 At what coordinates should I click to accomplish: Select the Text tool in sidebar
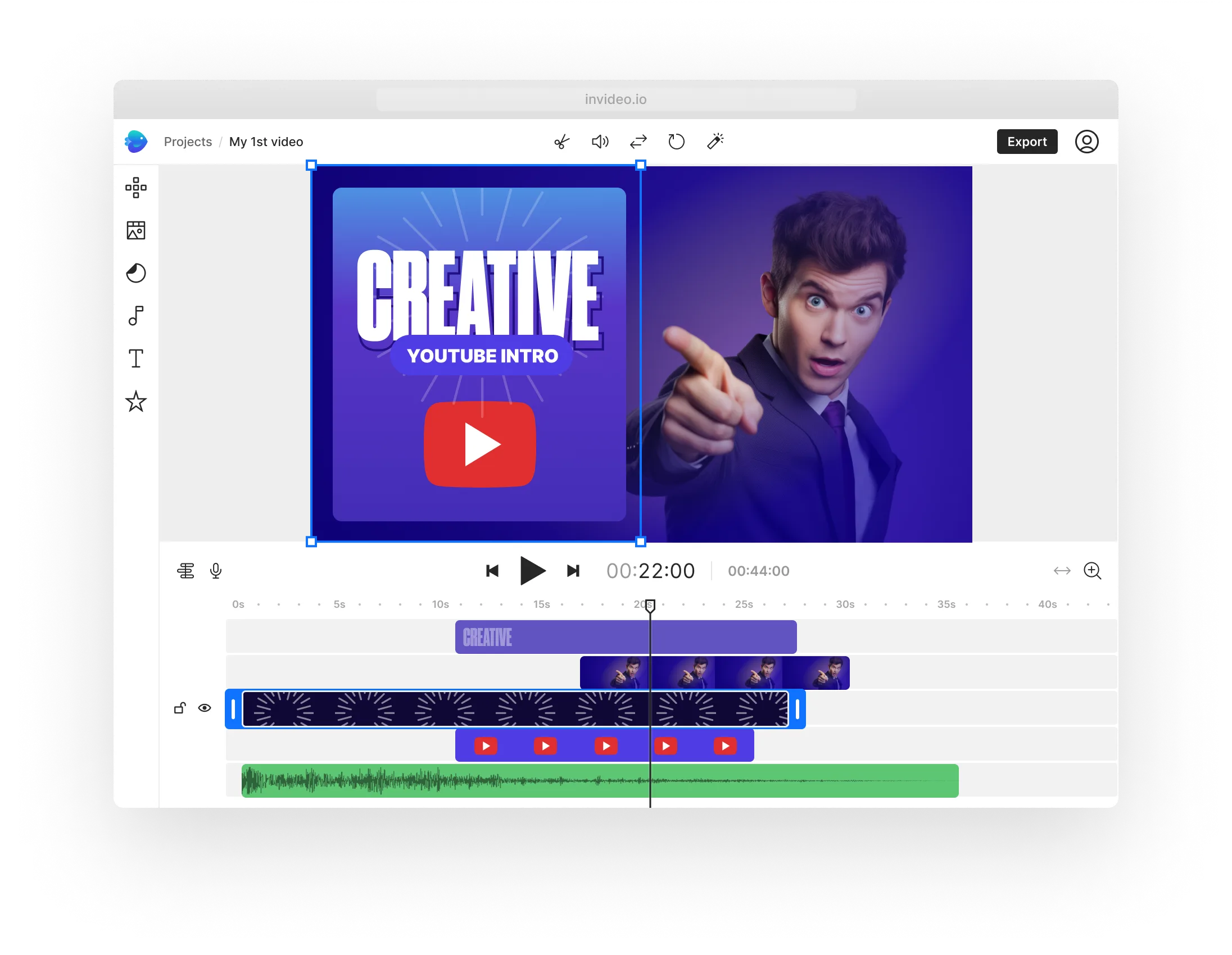[x=136, y=358]
